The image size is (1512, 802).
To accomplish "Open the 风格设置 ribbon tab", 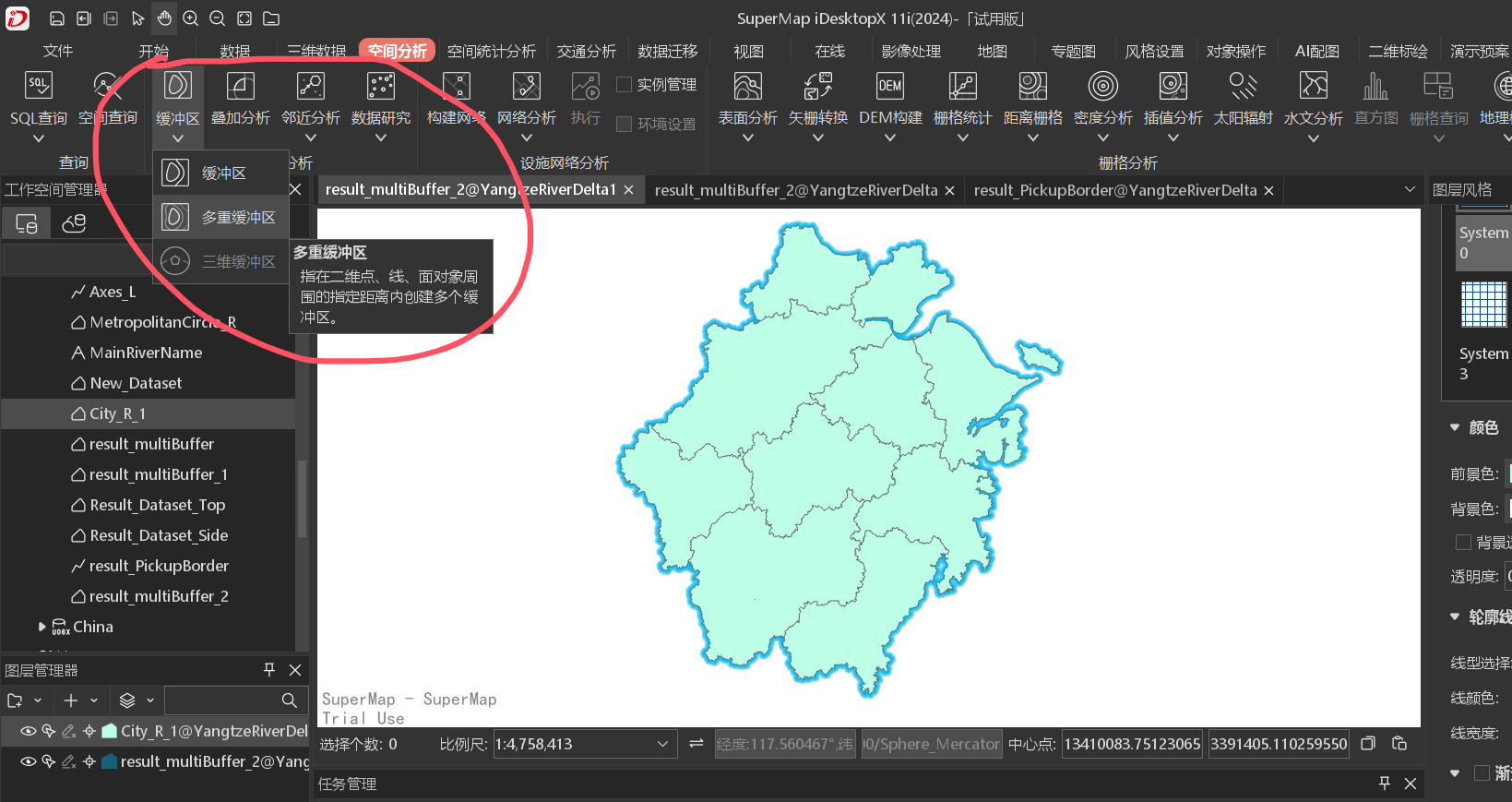I will point(1154,51).
